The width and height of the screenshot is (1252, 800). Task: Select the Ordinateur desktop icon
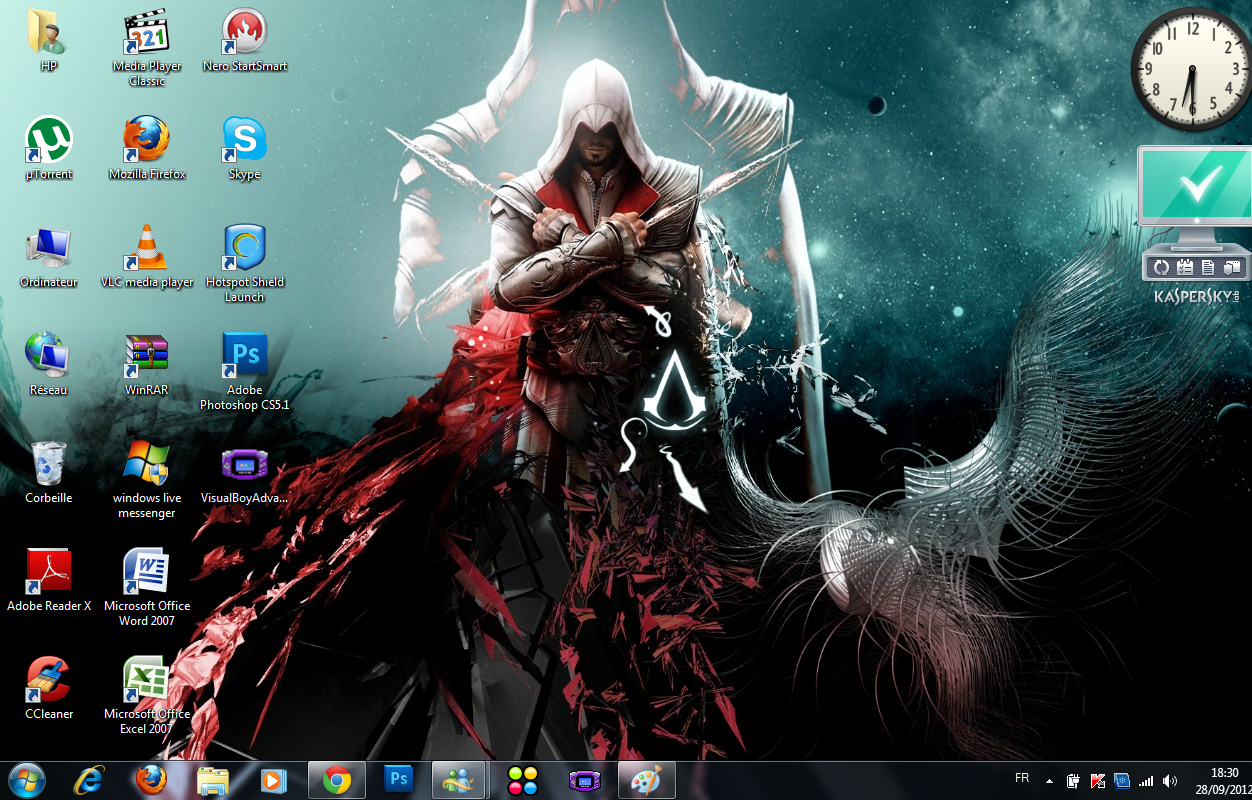(48, 257)
